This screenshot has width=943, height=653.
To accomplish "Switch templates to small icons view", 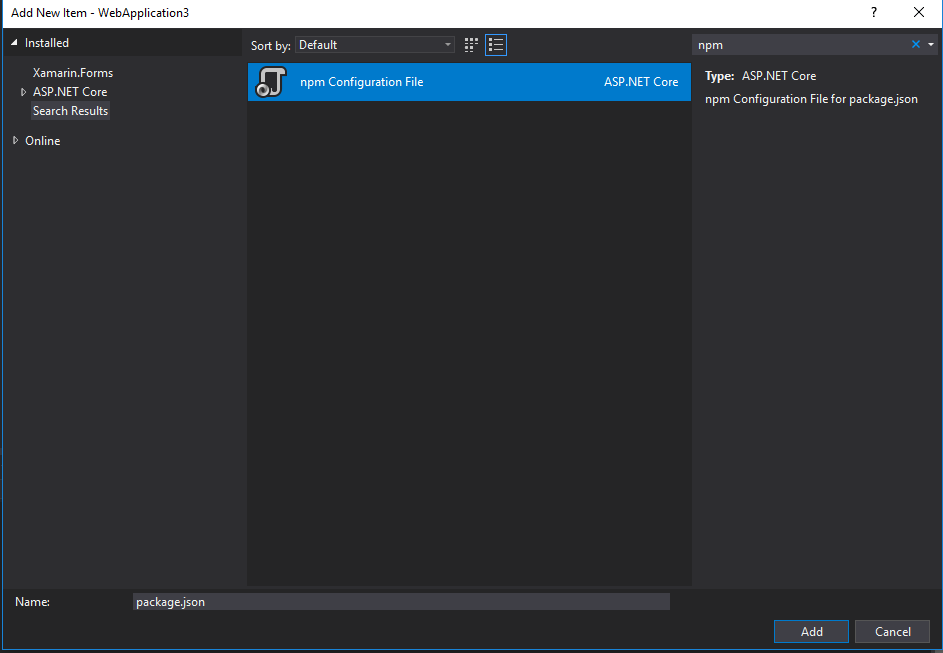I will click(x=470, y=44).
